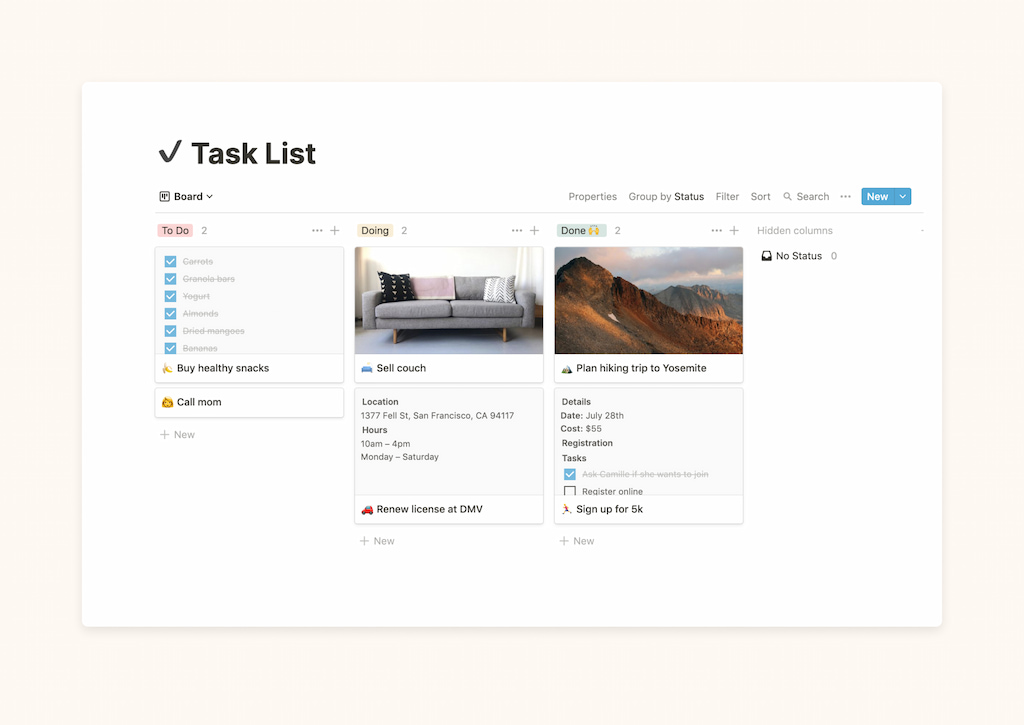Viewport: 1024px width, 725px height.
Task: Open the Sort menu
Action: [760, 197]
